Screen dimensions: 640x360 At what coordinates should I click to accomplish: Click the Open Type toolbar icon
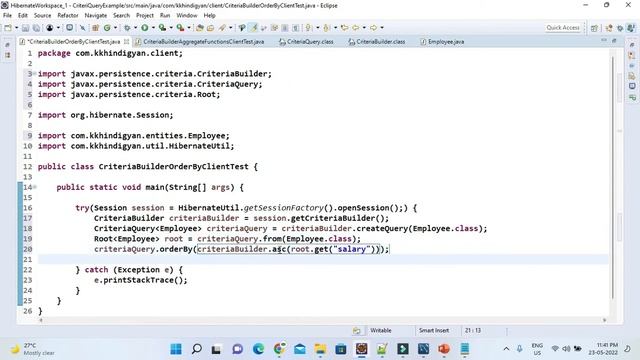tap(200, 28)
